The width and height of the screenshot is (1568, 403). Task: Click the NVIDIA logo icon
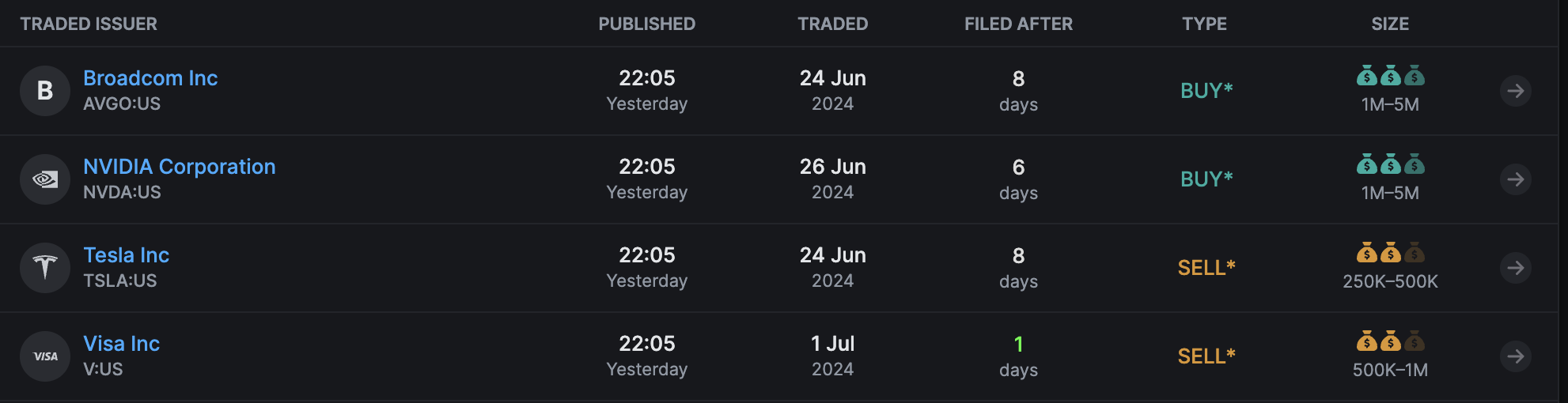[x=45, y=179]
